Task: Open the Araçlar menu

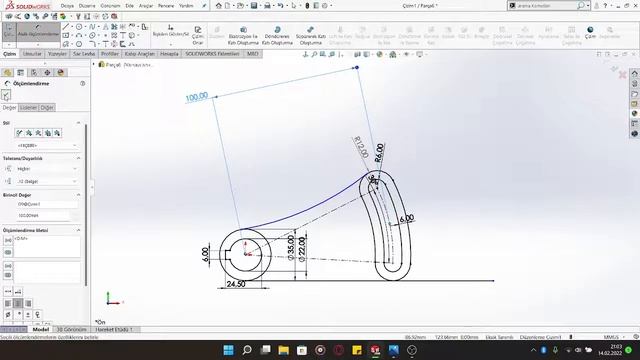Action: 146,6
